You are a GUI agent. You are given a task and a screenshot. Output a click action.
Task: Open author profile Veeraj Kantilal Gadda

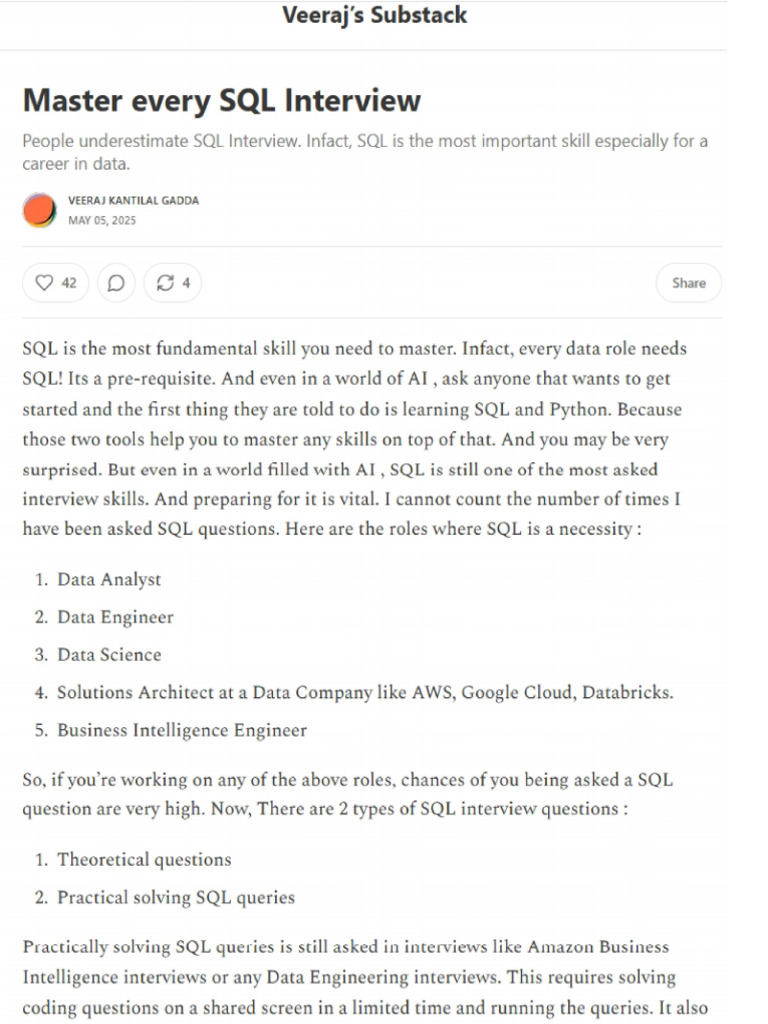[133, 201]
